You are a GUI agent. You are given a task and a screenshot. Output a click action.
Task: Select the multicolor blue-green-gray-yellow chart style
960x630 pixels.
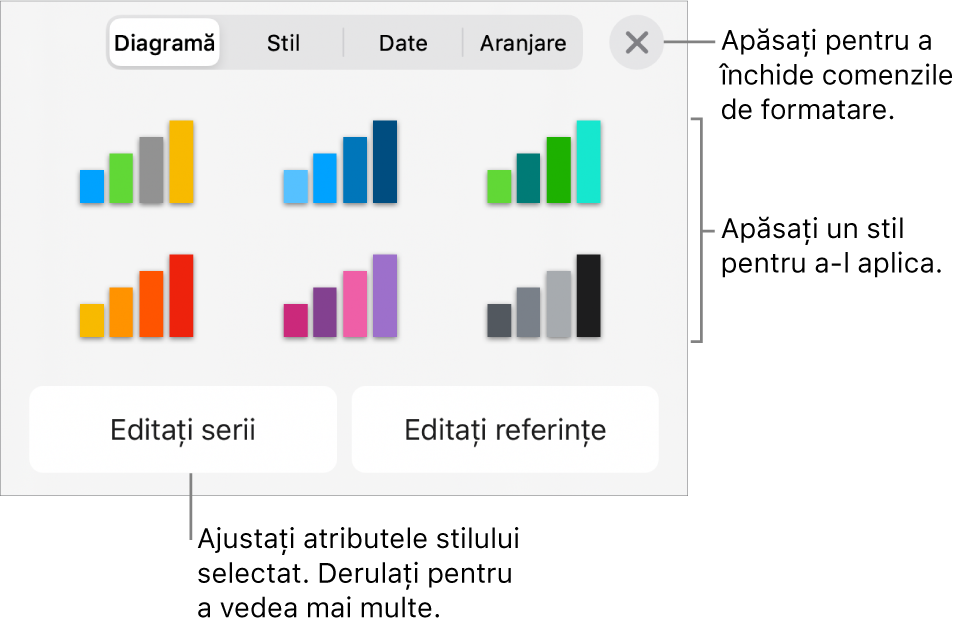coord(137,163)
